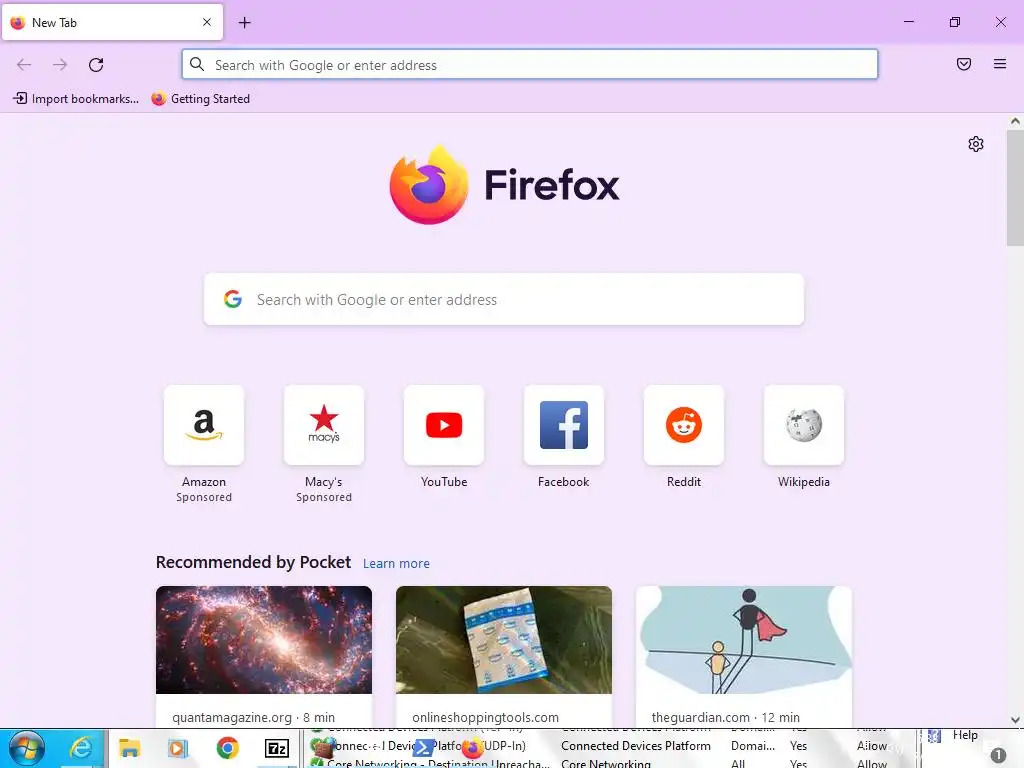Click the address bar field
Image resolution: width=1024 pixels, height=768 pixels.
point(530,65)
